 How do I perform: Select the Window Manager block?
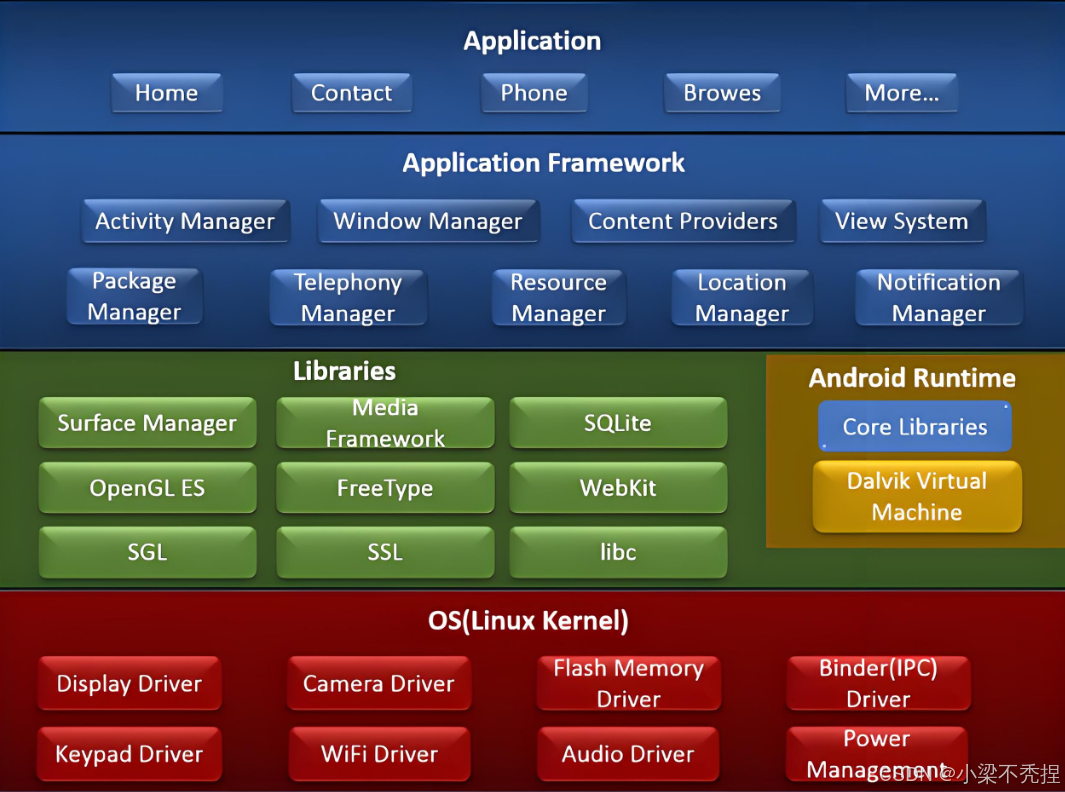pos(428,221)
